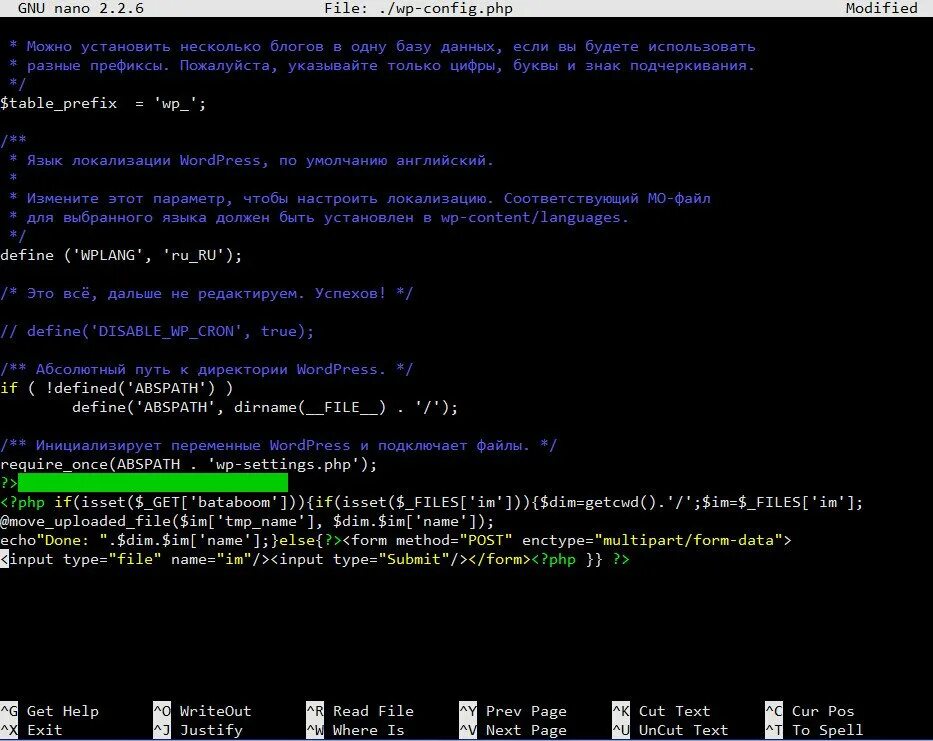This screenshot has width=933, height=741.
Task: Click the Измените этот параметр comment line
Action: click(x=359, y=199)
